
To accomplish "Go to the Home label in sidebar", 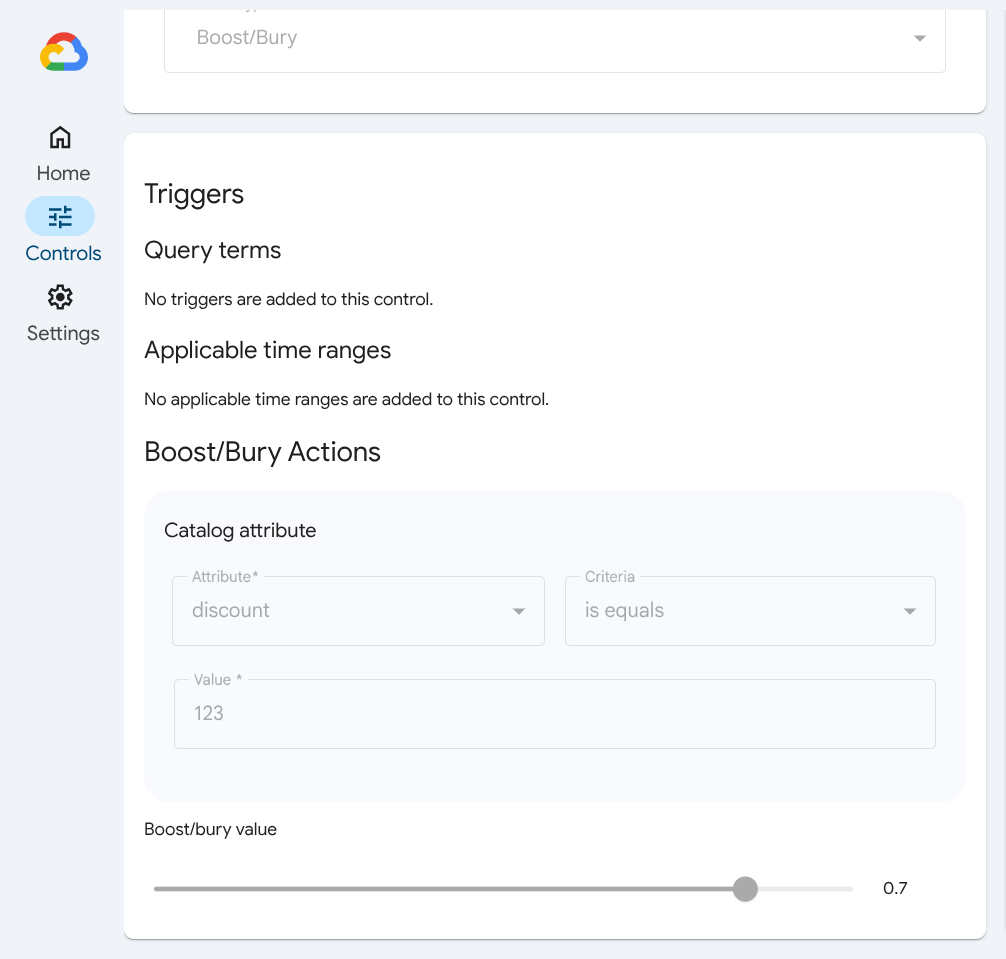I will (63, 173).
